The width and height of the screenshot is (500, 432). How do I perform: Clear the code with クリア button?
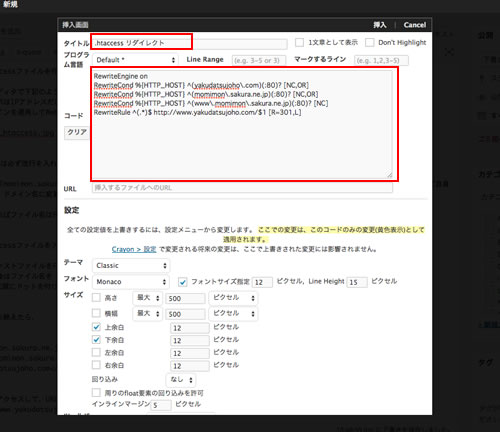[77, 132]
